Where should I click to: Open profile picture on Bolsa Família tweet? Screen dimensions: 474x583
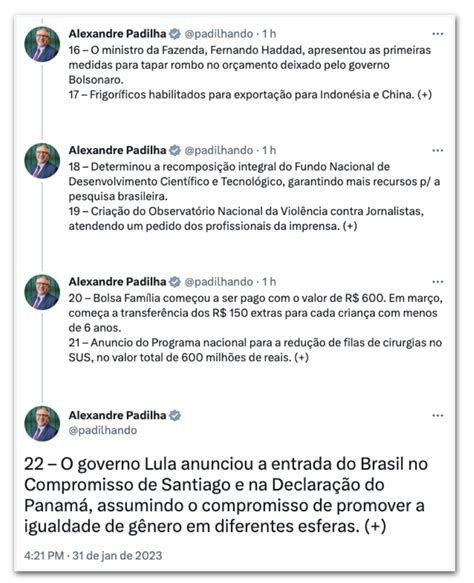tap(42, 292)
